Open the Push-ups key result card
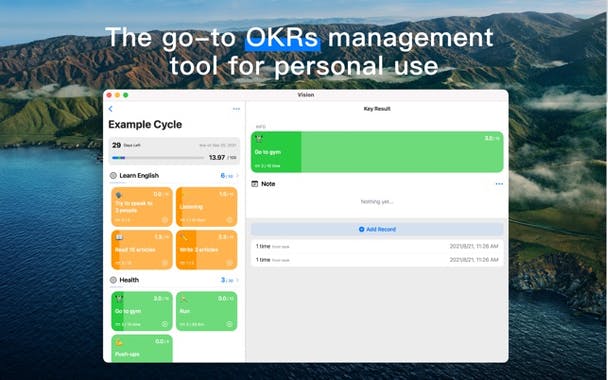 (142, 349)
